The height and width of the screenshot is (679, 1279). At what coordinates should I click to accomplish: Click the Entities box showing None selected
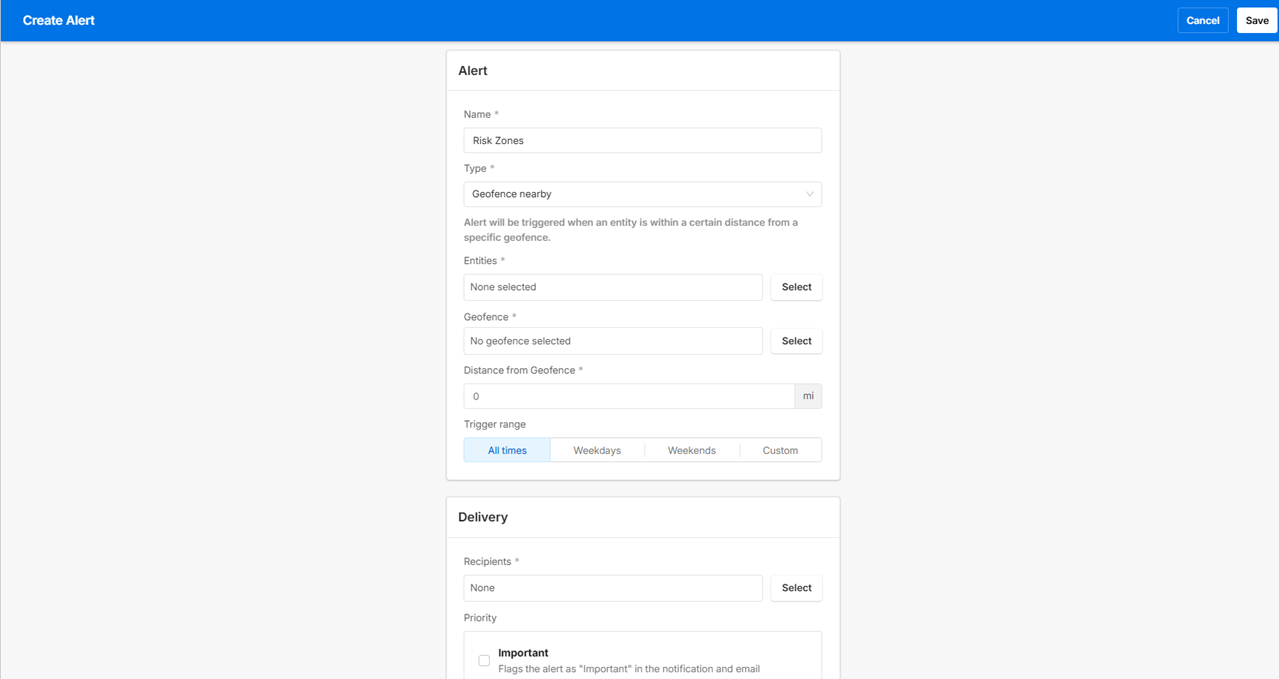612,287
